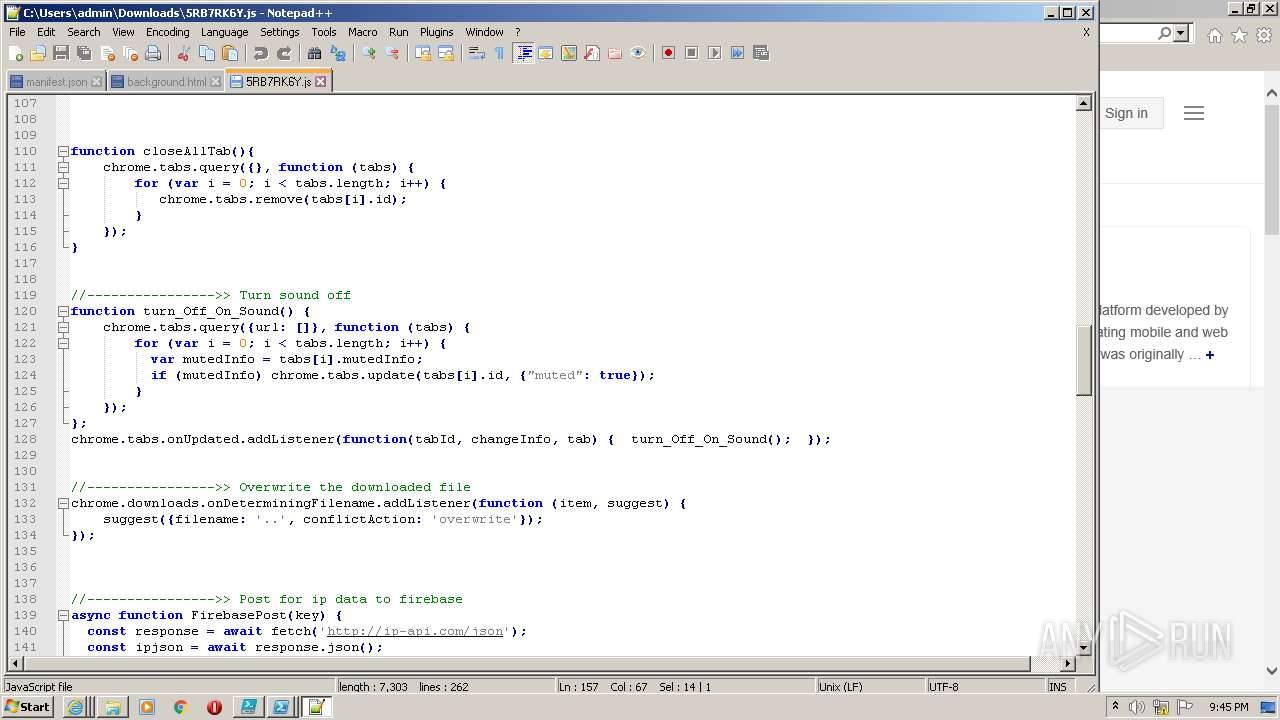Paste the clipboard with the Paste toolbar icon

click(230, 53)
